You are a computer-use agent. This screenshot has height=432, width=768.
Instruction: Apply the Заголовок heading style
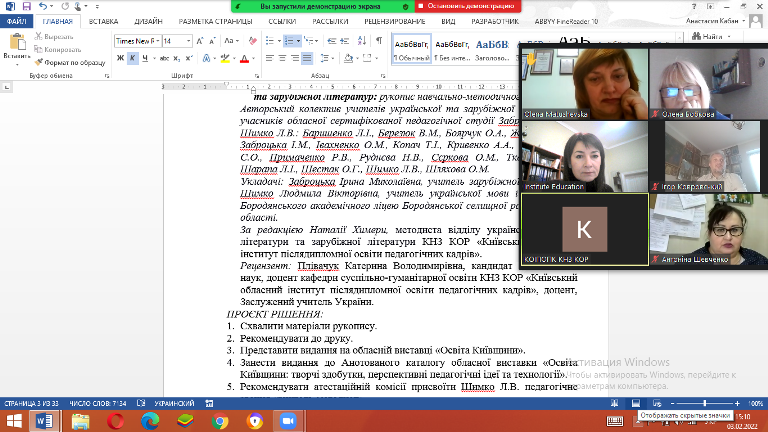pyautogui.click(x=492, y=49)
